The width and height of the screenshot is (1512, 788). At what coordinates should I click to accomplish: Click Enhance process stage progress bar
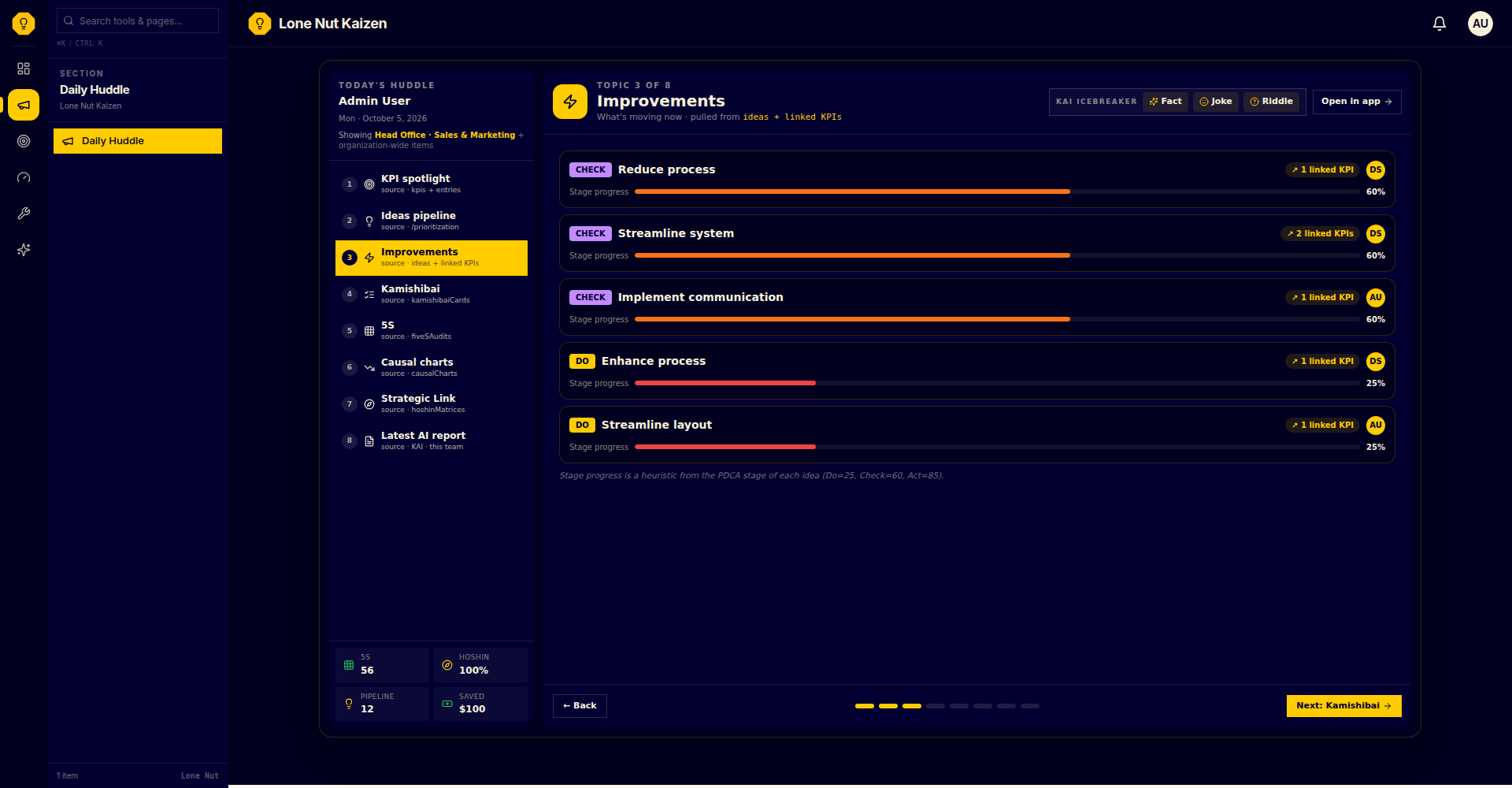[x=997, y=383]
